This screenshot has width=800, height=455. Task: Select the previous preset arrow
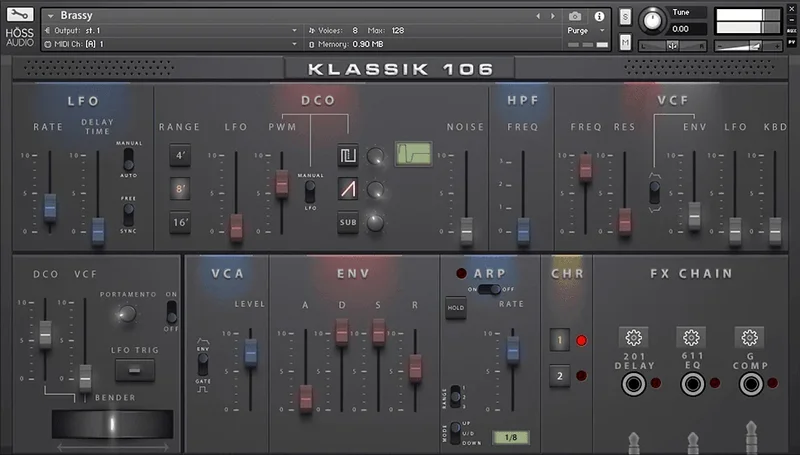[538, 16]
